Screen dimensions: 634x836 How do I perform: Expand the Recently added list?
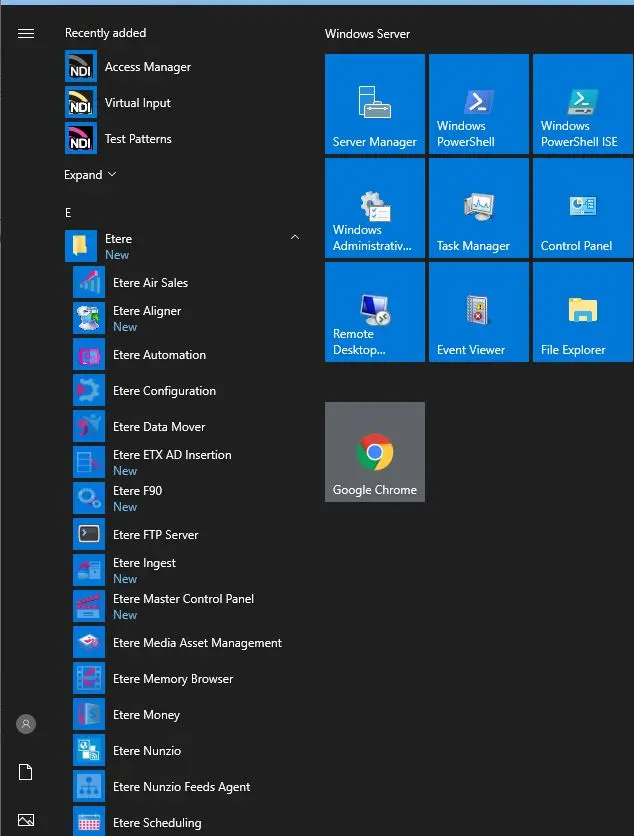click(x=90, y=175)
